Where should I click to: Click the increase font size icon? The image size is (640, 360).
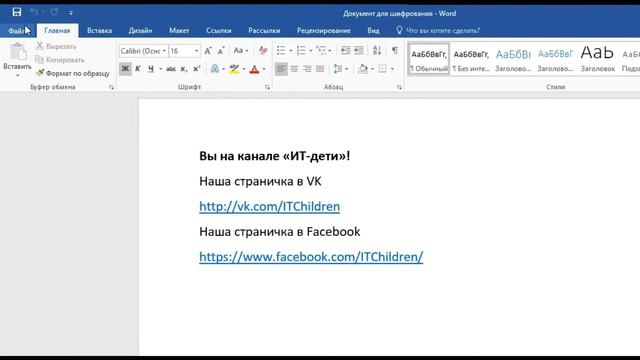point(208,51)
